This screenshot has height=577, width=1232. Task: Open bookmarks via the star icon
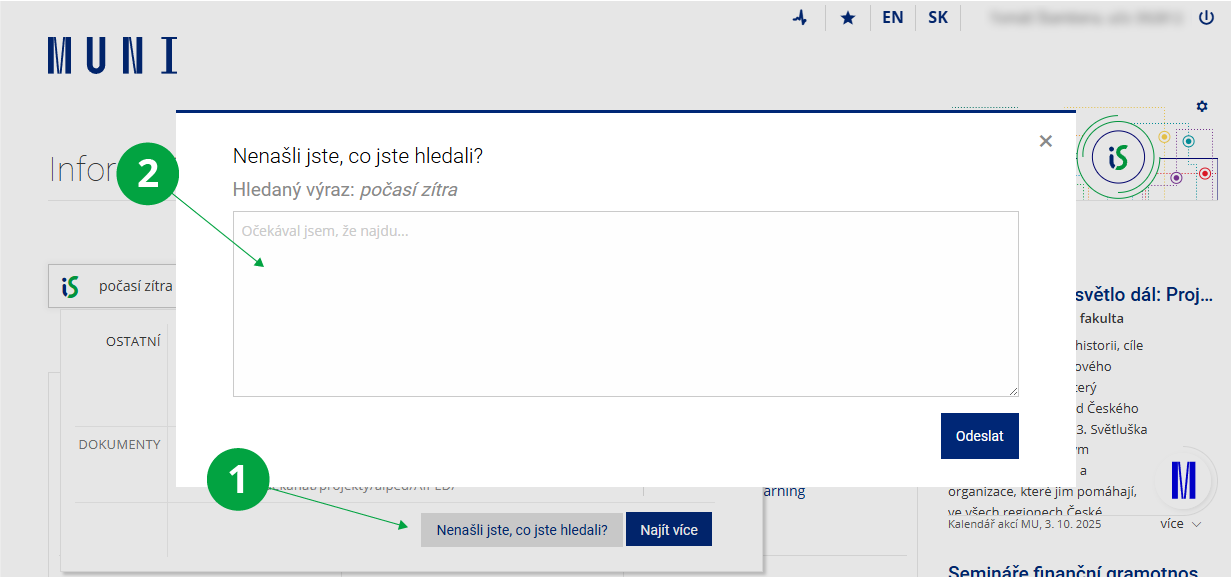pyautogui.click(x=848, y=18)
